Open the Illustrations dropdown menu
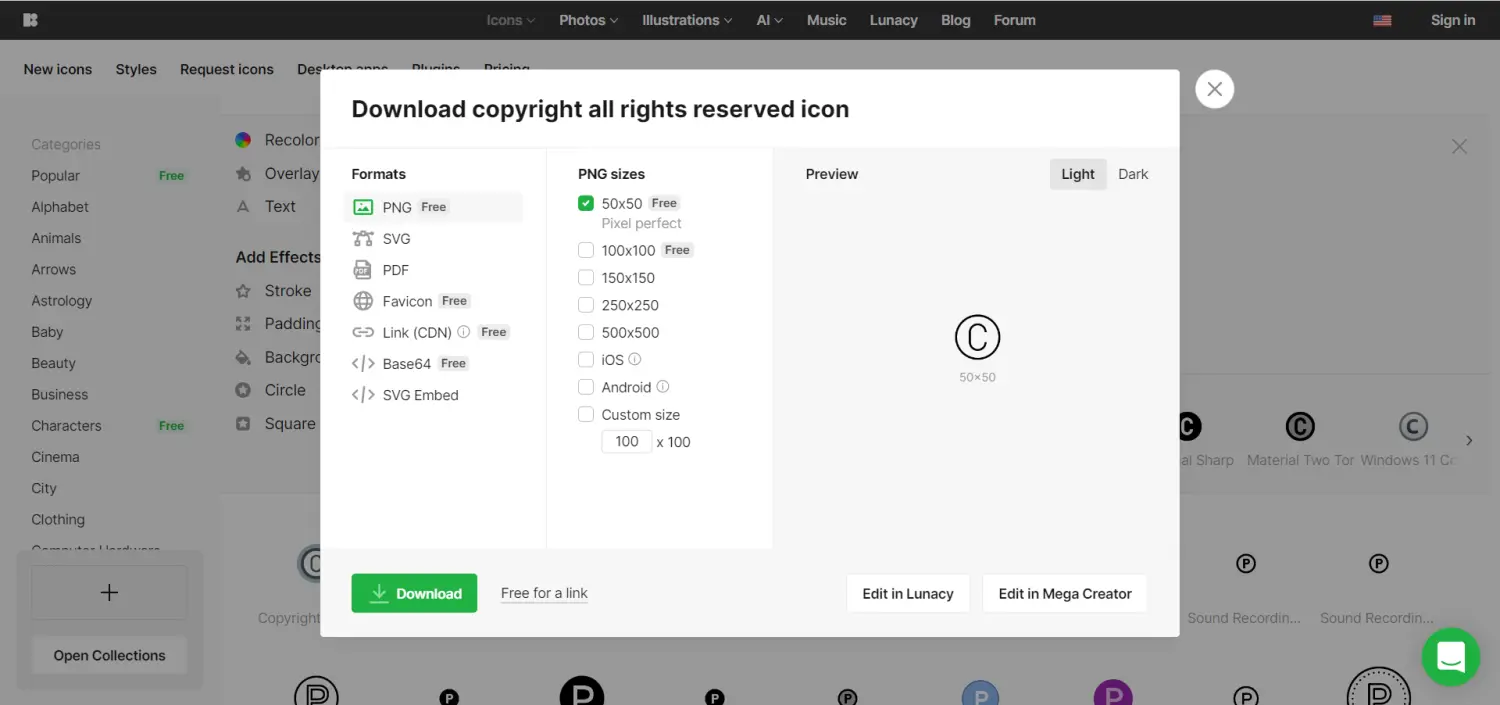 tap(687, 20)
